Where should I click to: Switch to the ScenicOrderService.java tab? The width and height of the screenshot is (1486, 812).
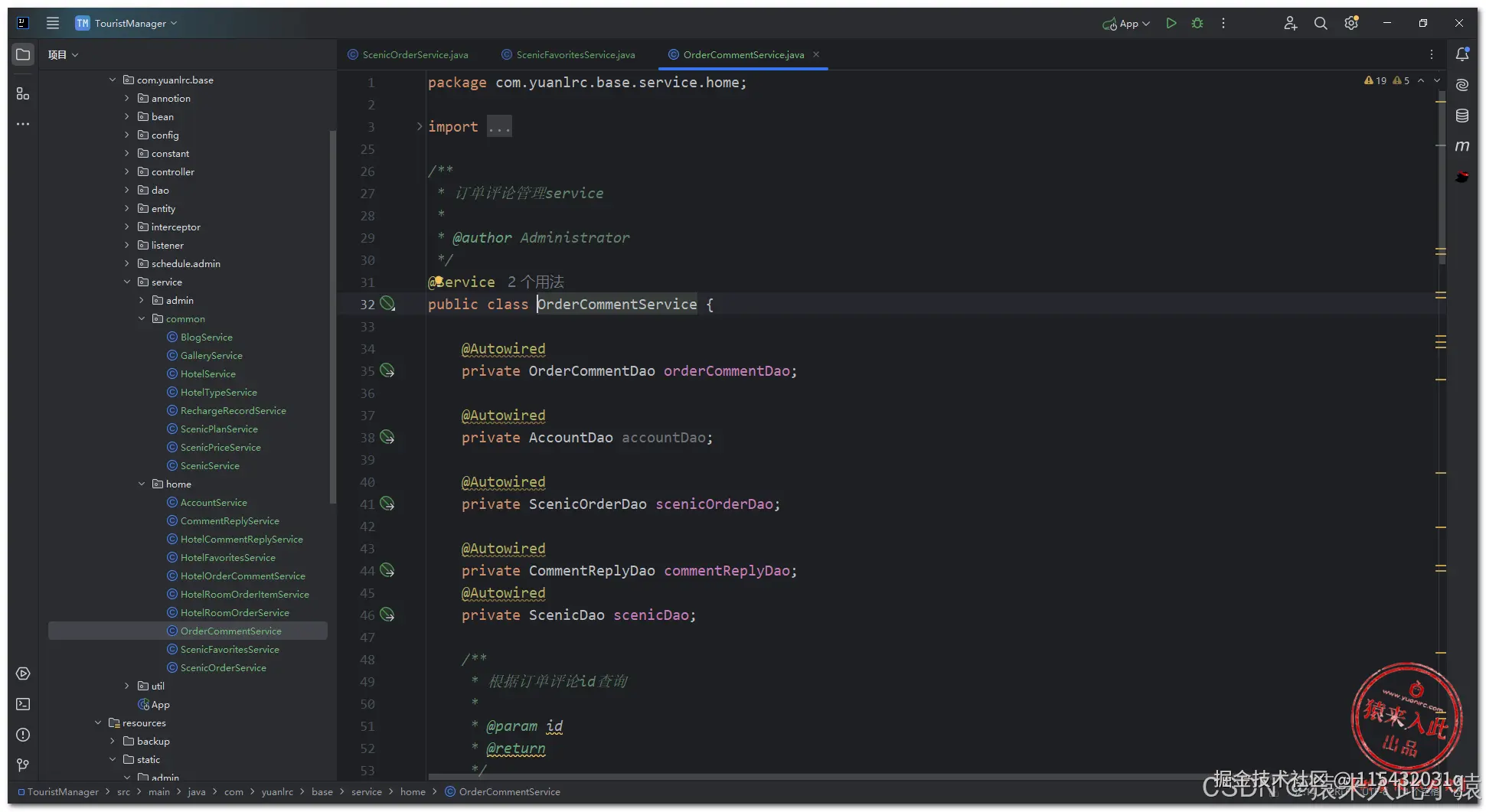coord(414,55)
